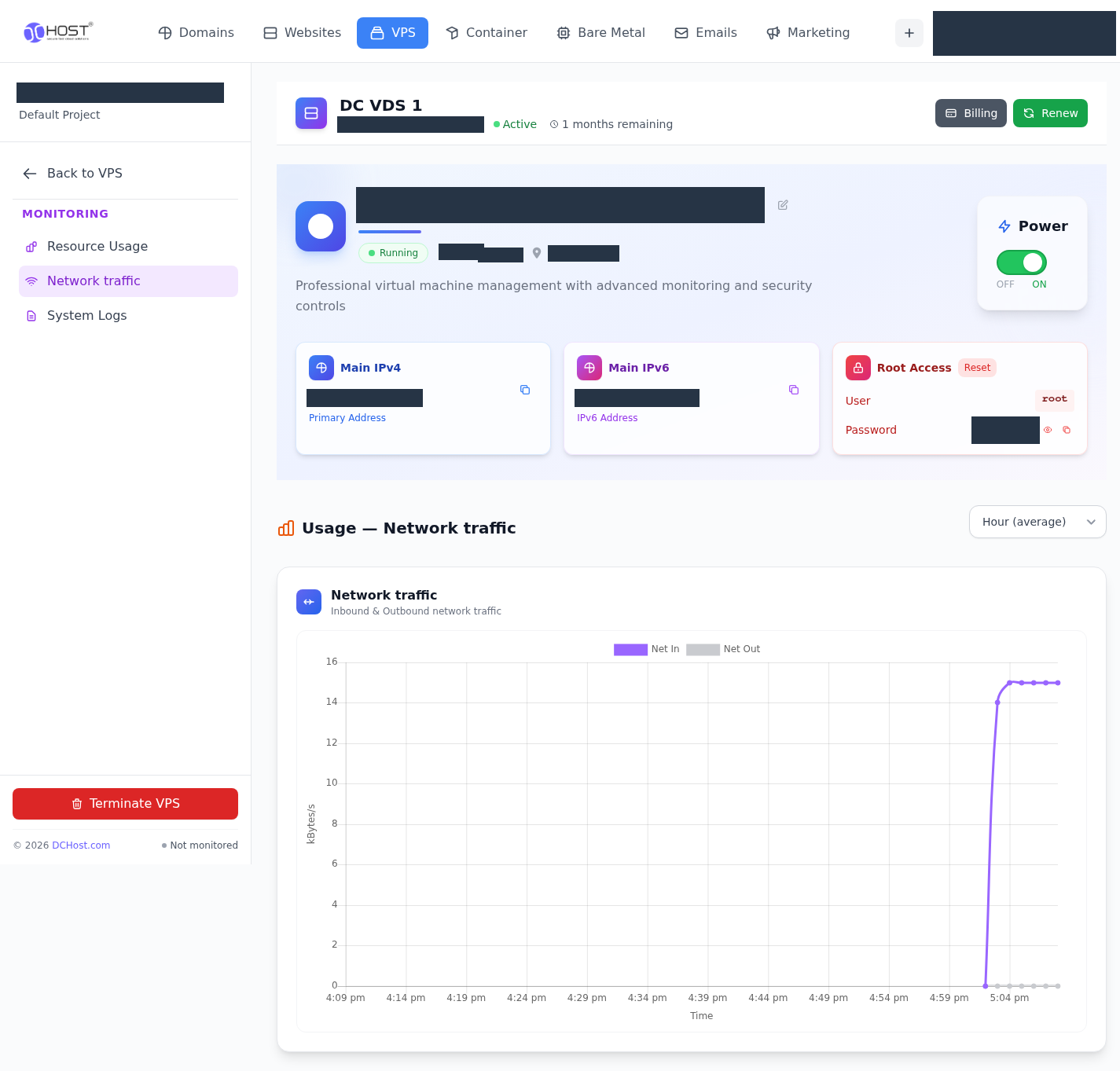Screen dimensions: 1120x1071
Task: Toggle Net In legend series
Action: 646,649
